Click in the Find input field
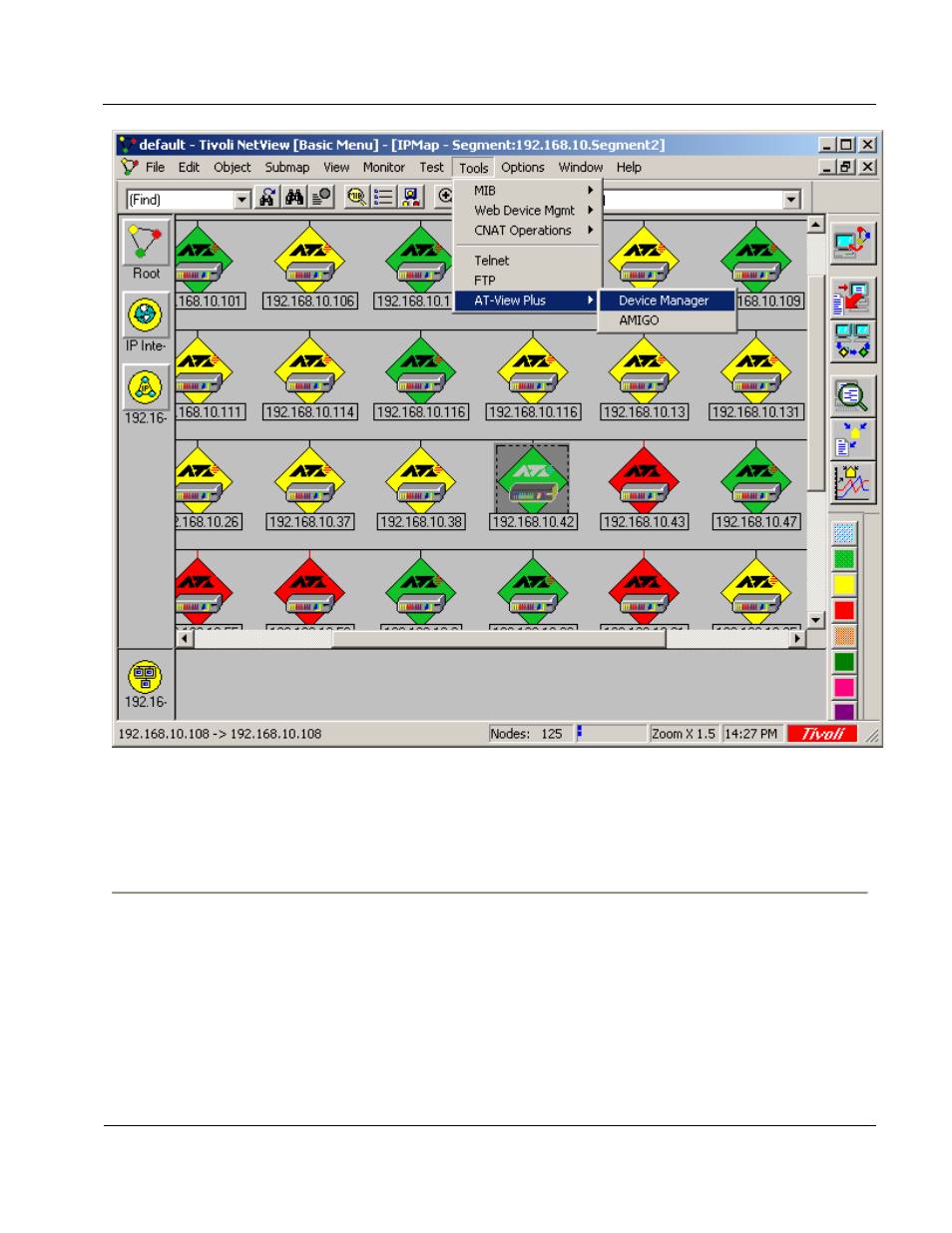This screenshot has width=952, height=1233. pyautogui.click(x=181, y=200)
